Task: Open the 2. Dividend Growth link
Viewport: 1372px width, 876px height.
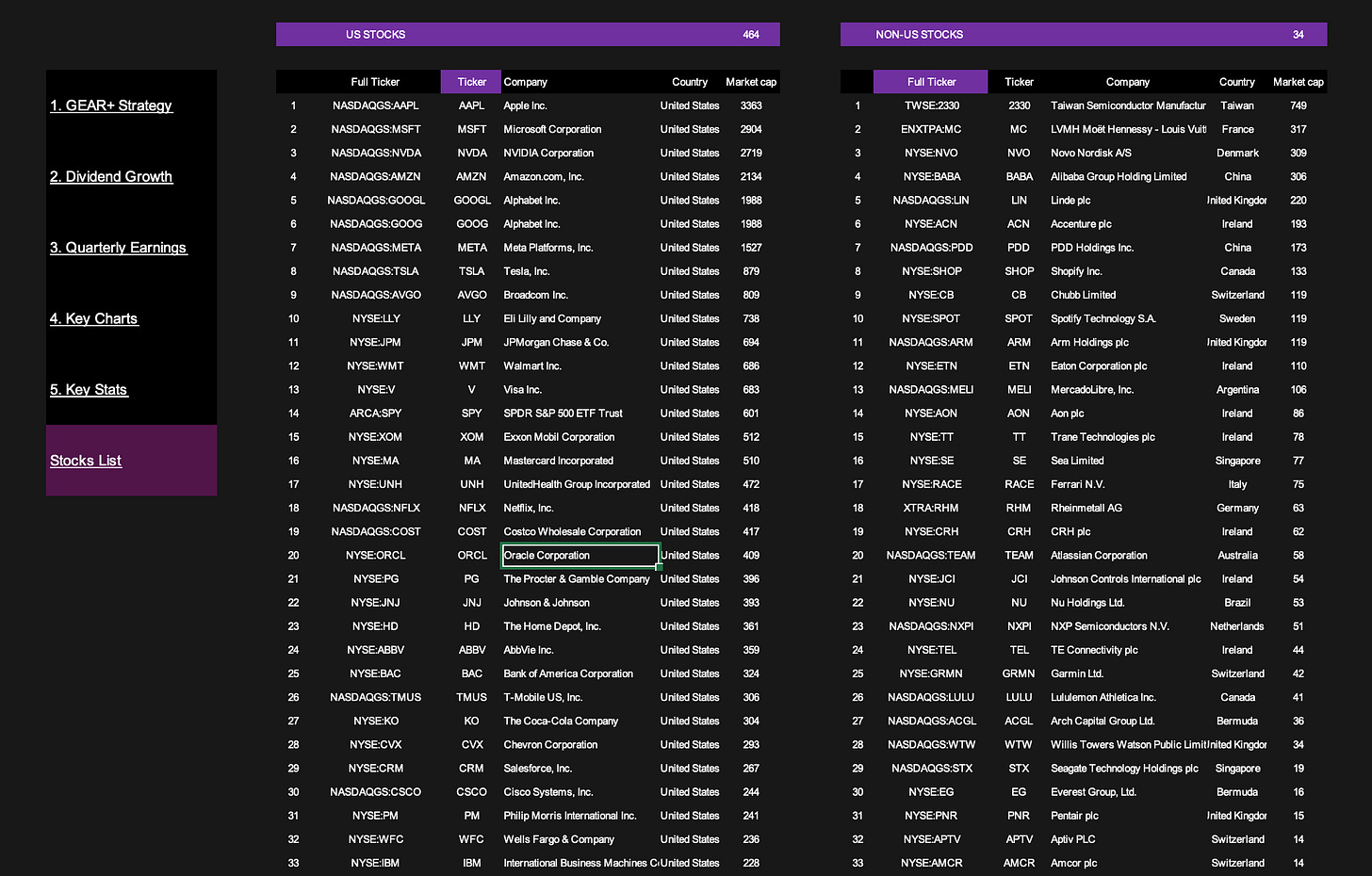Action: point(111,176)
